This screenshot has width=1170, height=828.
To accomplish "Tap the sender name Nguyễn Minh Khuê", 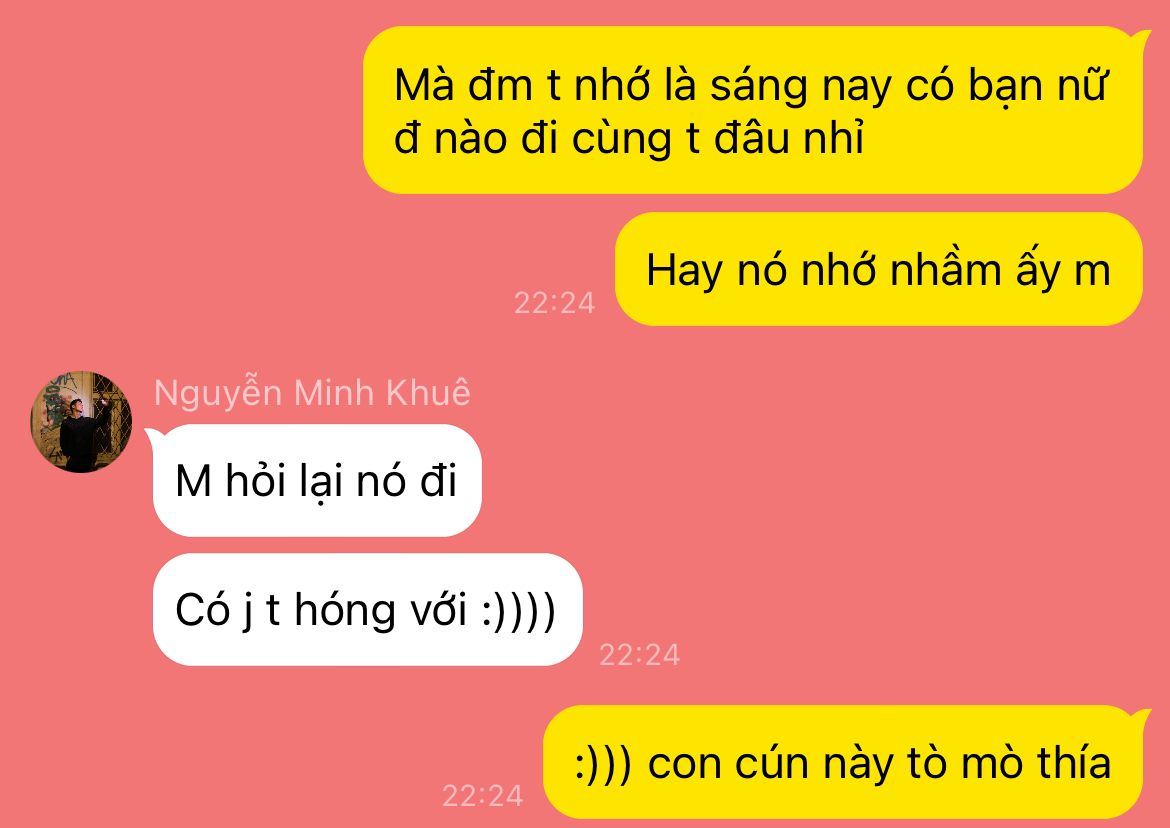I will click(x=312, y=394).
